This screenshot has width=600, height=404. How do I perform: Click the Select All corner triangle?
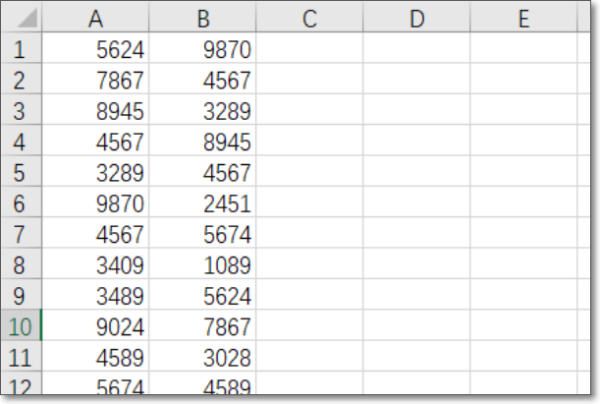(26, 20)
